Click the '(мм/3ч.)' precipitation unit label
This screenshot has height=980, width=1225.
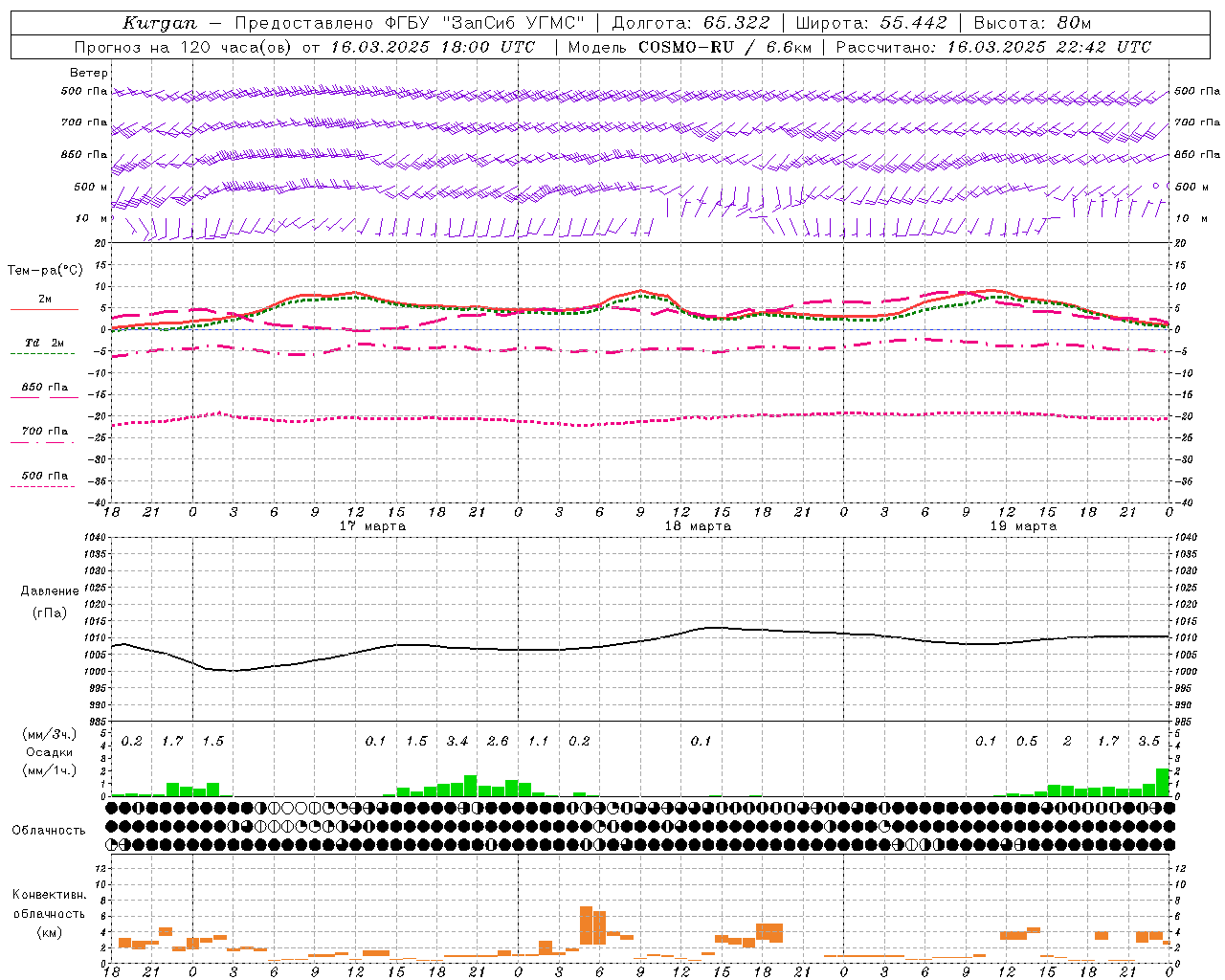click(x=49, y=735)
